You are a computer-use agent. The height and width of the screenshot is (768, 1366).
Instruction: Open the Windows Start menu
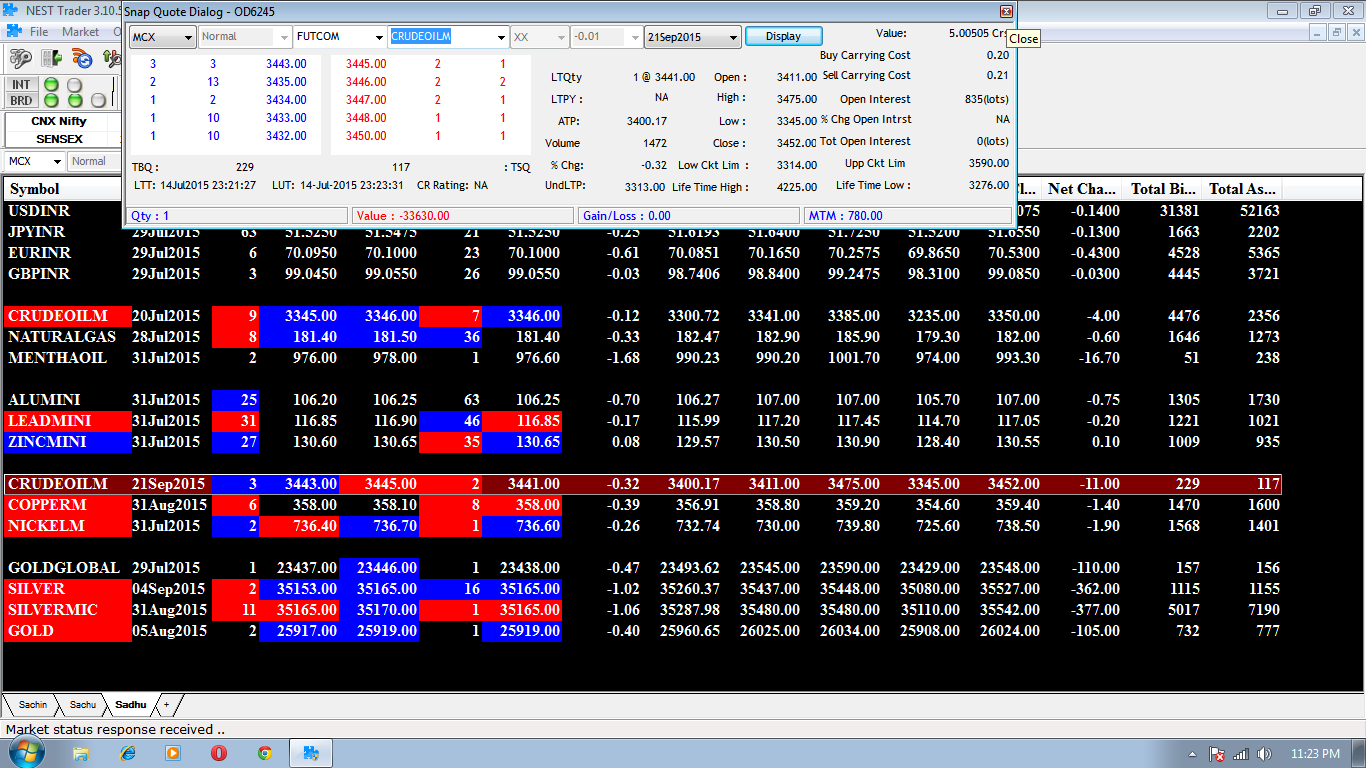[x=26, y=752]
